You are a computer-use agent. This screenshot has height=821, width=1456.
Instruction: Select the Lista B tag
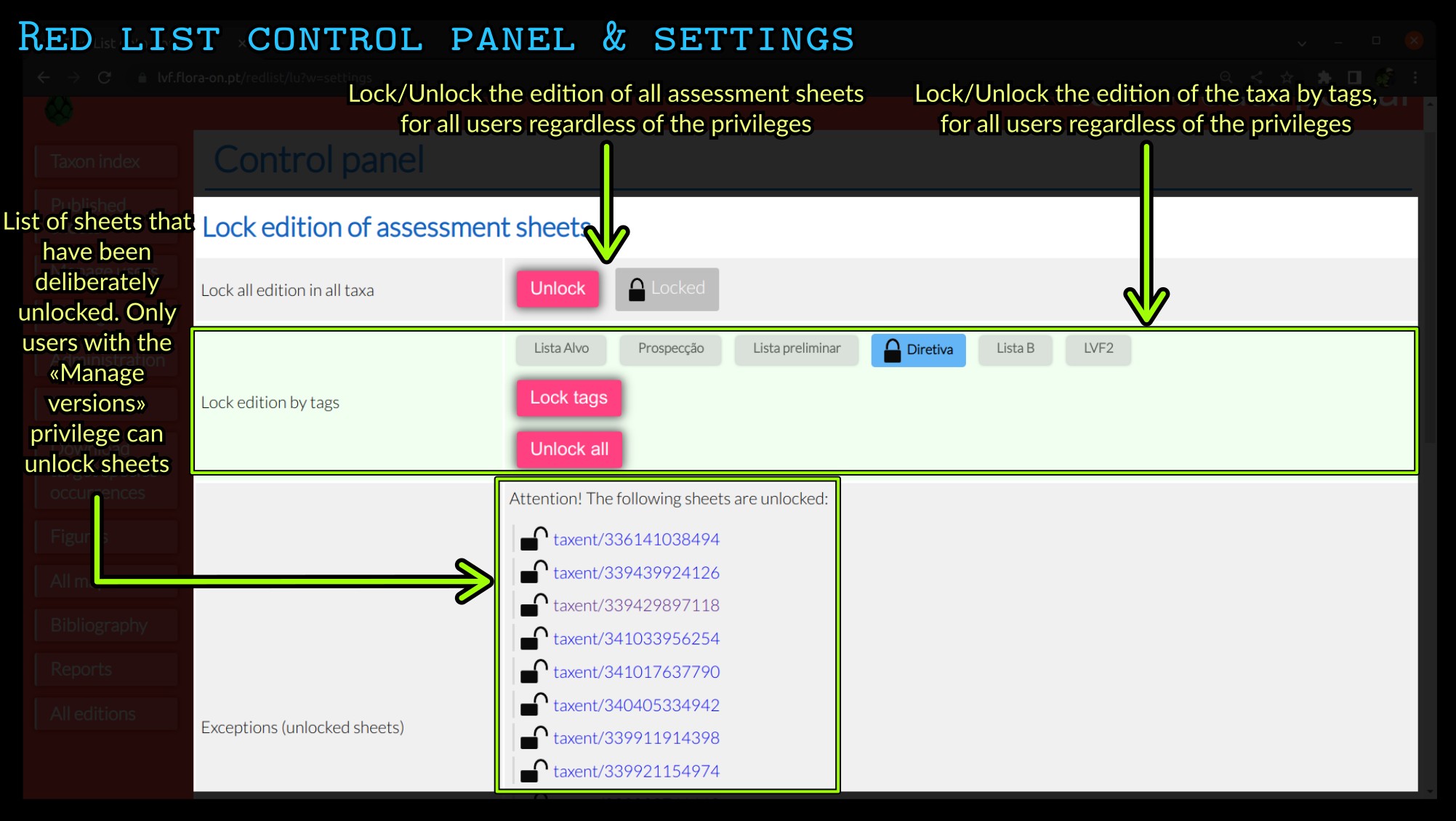pos(1015,348)
